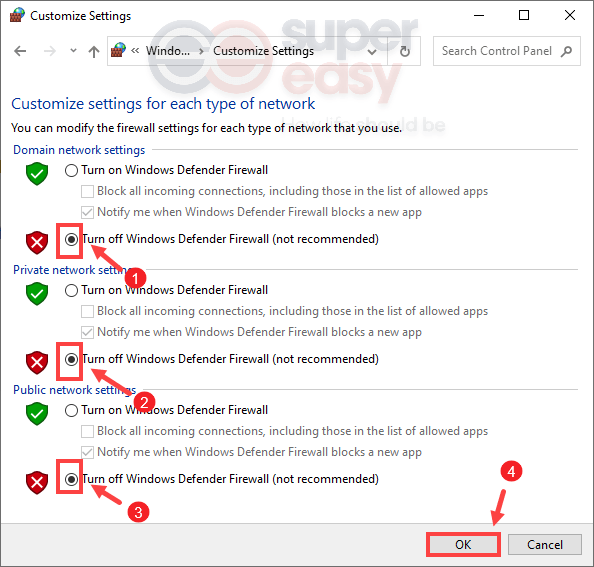This screenshot has width=594, height=567.
Task: Click the Search Control Panel field
Action: click(x=506, y=51)
